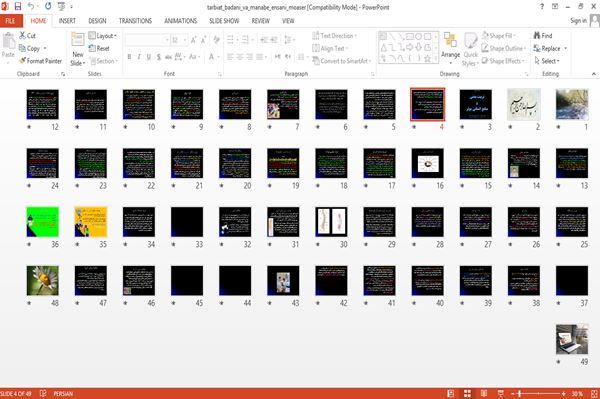Select Format Painter tool
Screen dimensions: 600x399
pyautogui.click(x=41, y=61)
